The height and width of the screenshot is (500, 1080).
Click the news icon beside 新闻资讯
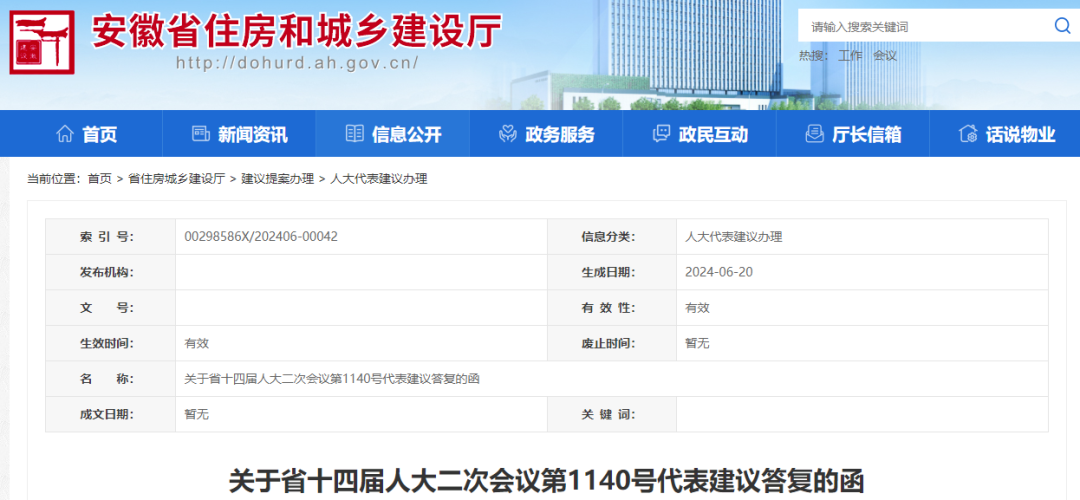(200, 134)
